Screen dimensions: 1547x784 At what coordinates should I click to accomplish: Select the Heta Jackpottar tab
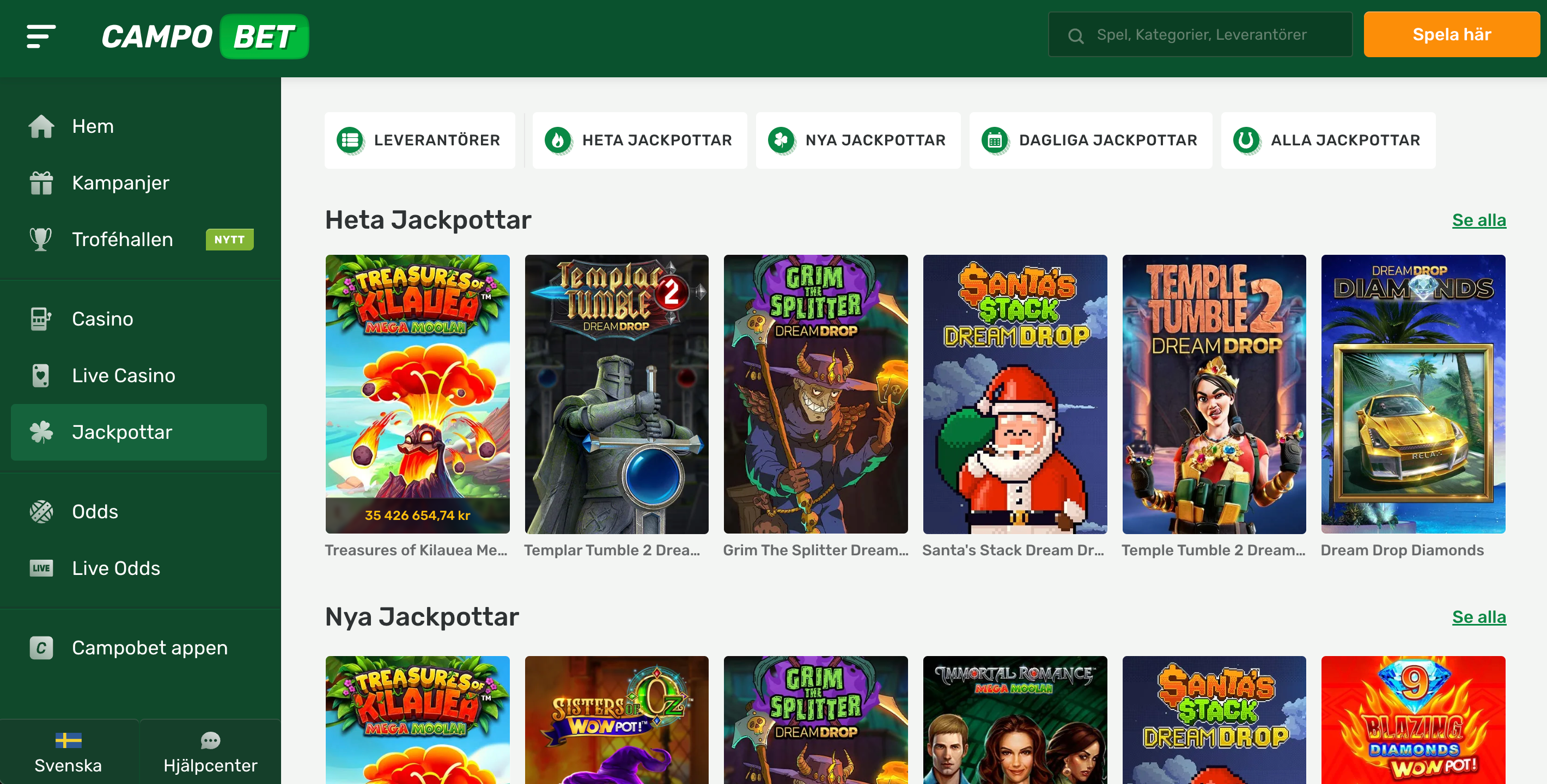[x=639, y=140]
